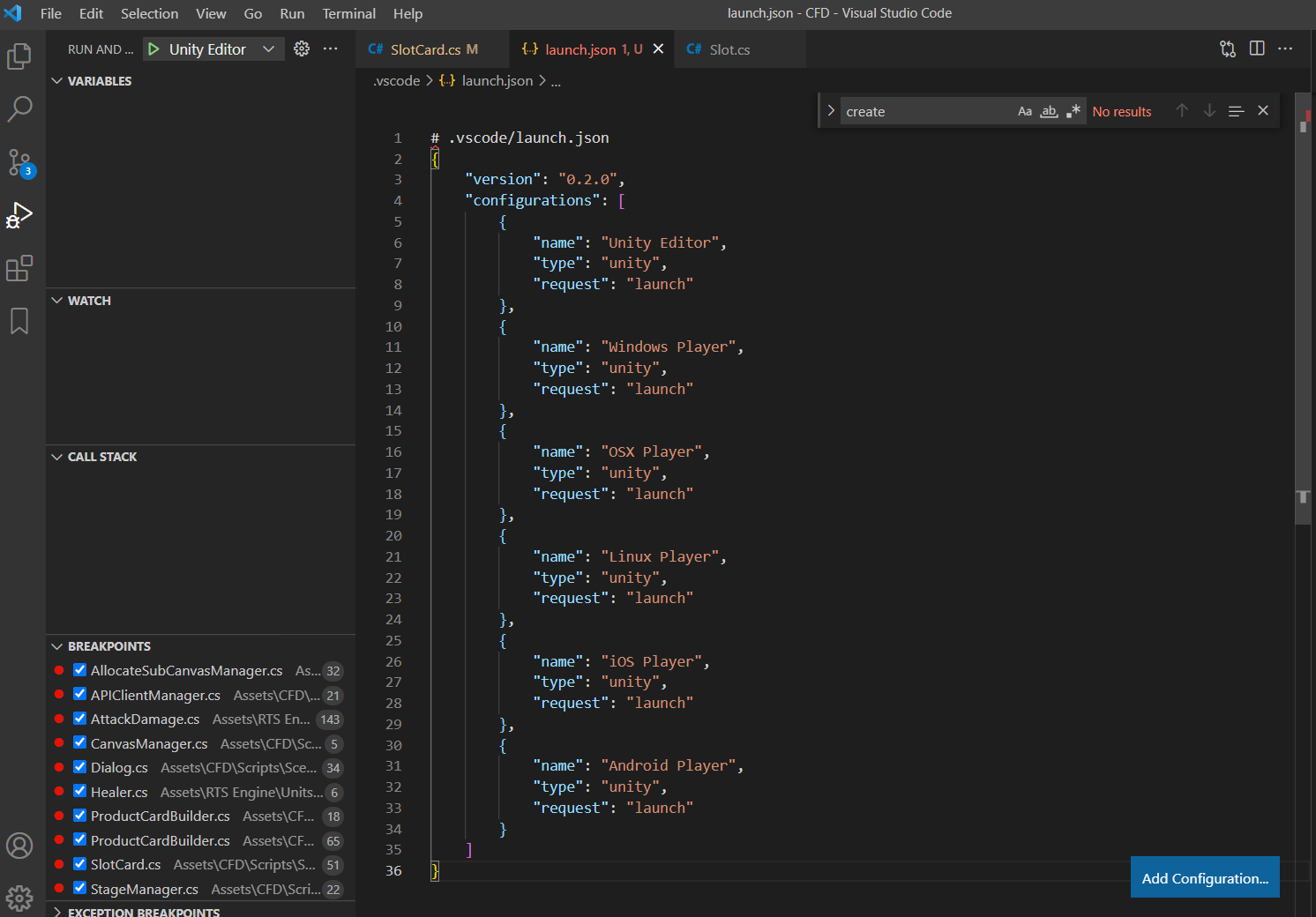Split the editor right
The image size is (1316, 917).
click(x=1257, y=48)
